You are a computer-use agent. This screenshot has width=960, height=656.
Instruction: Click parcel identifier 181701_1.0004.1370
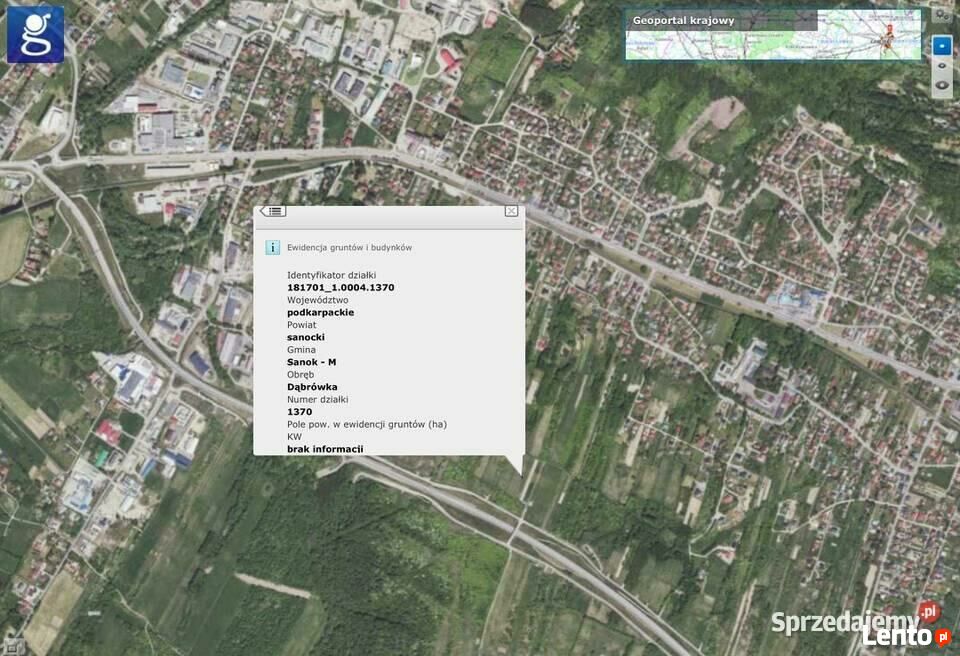point(340,287)
